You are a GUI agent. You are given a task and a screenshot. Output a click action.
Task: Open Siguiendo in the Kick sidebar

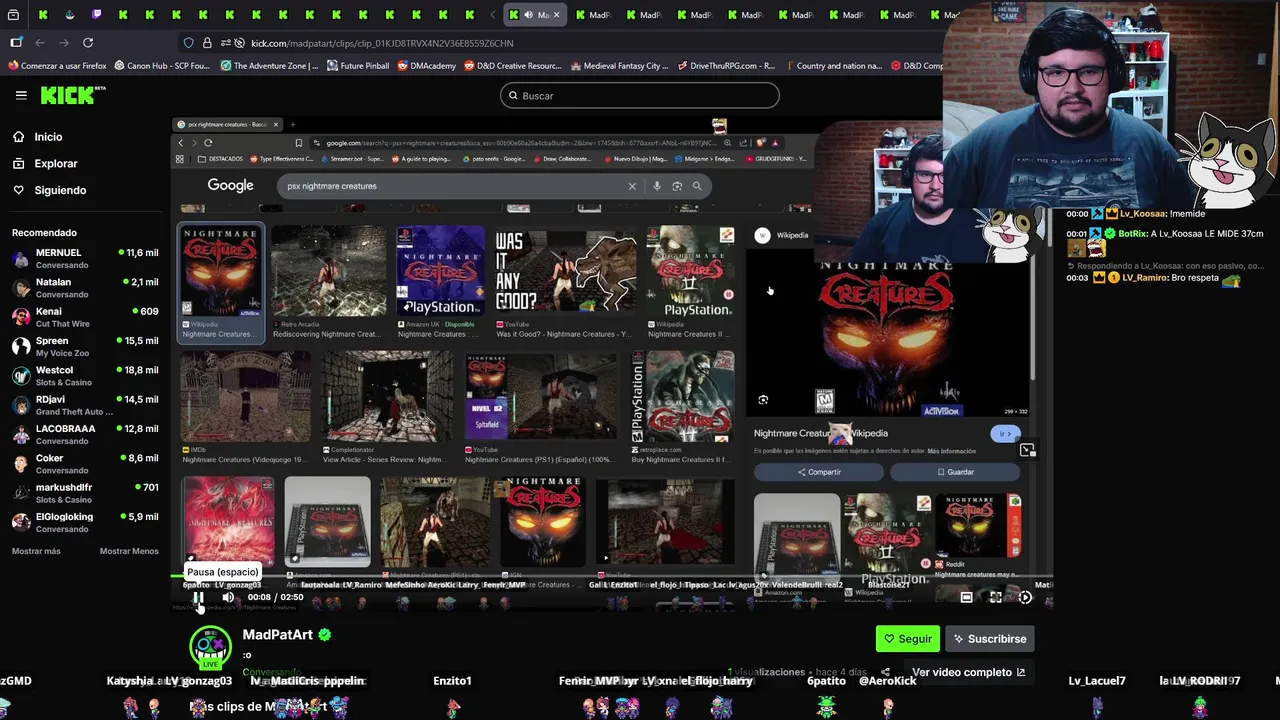pyautogui.click(x=49, y=190)
